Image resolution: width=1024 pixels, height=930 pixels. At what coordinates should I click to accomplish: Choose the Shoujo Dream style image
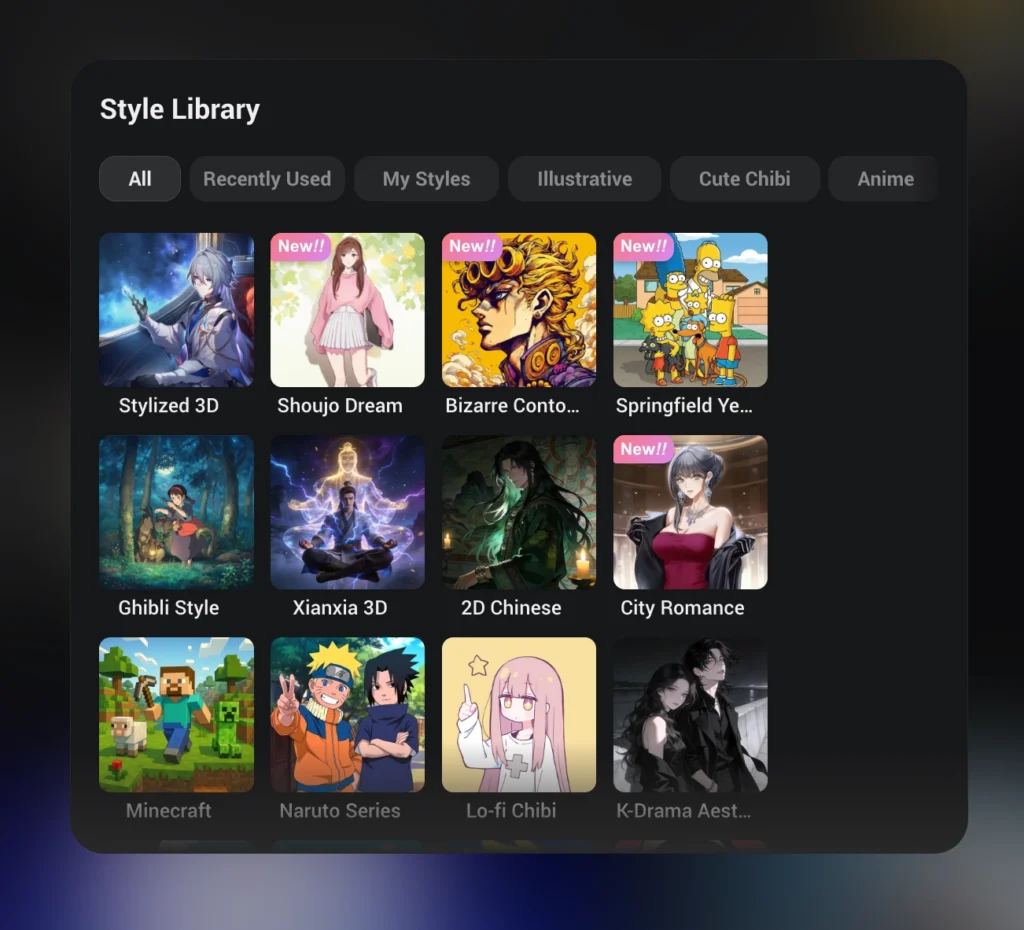(347, 310)
